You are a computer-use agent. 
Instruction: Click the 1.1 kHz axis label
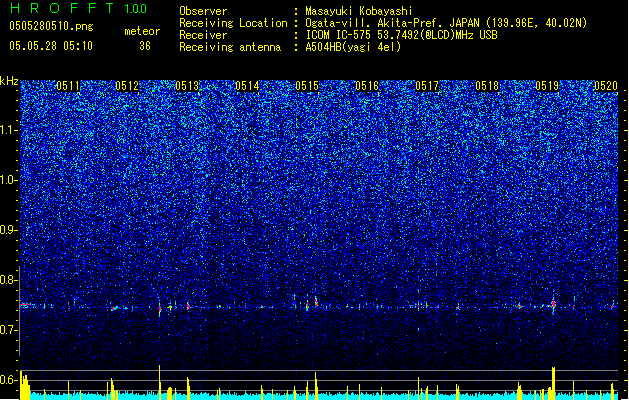(9, 130)
